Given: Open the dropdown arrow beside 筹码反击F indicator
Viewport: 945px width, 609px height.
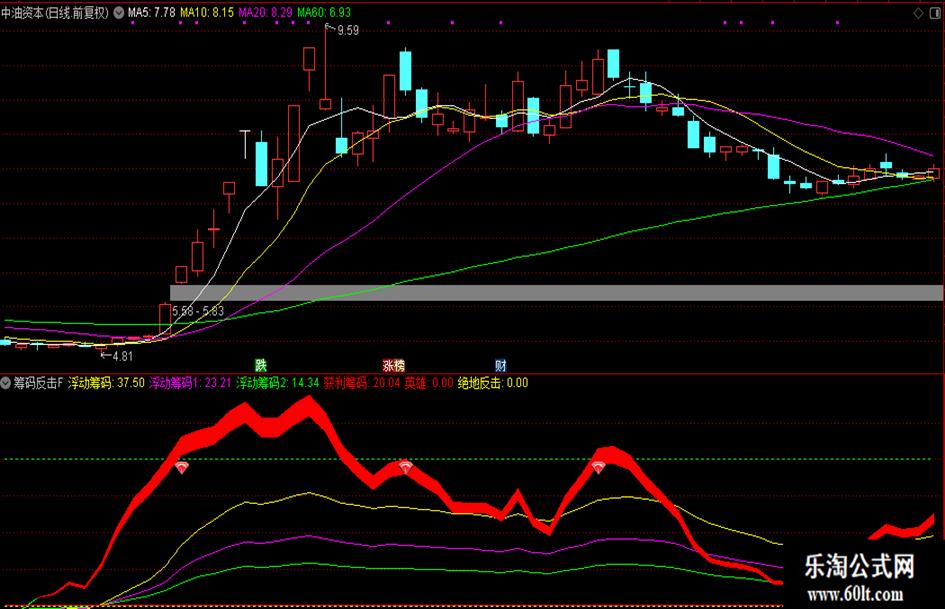Looking at the screenshot, I should coord(5,382).
